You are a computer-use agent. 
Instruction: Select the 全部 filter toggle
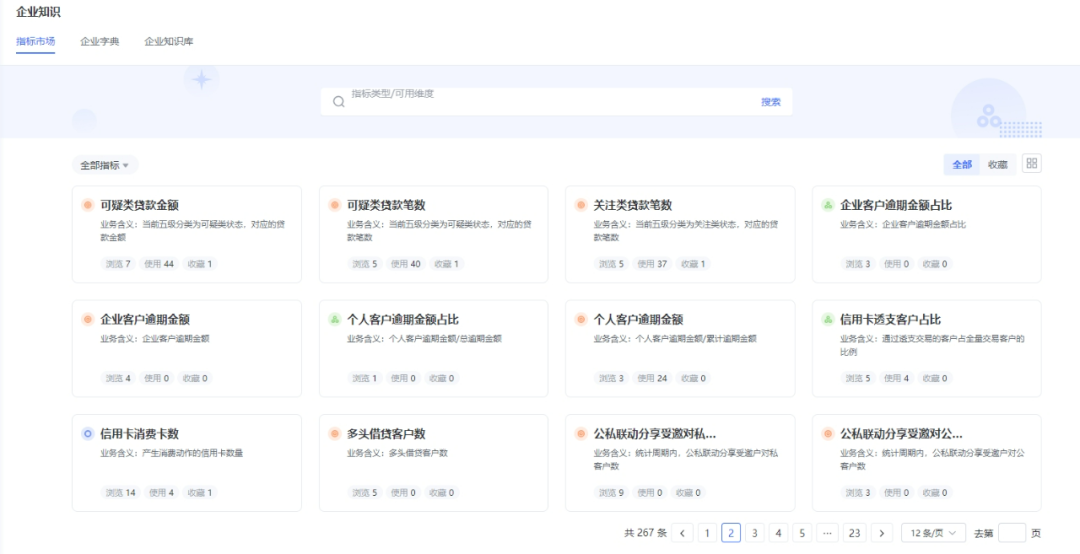click(961, 165)
